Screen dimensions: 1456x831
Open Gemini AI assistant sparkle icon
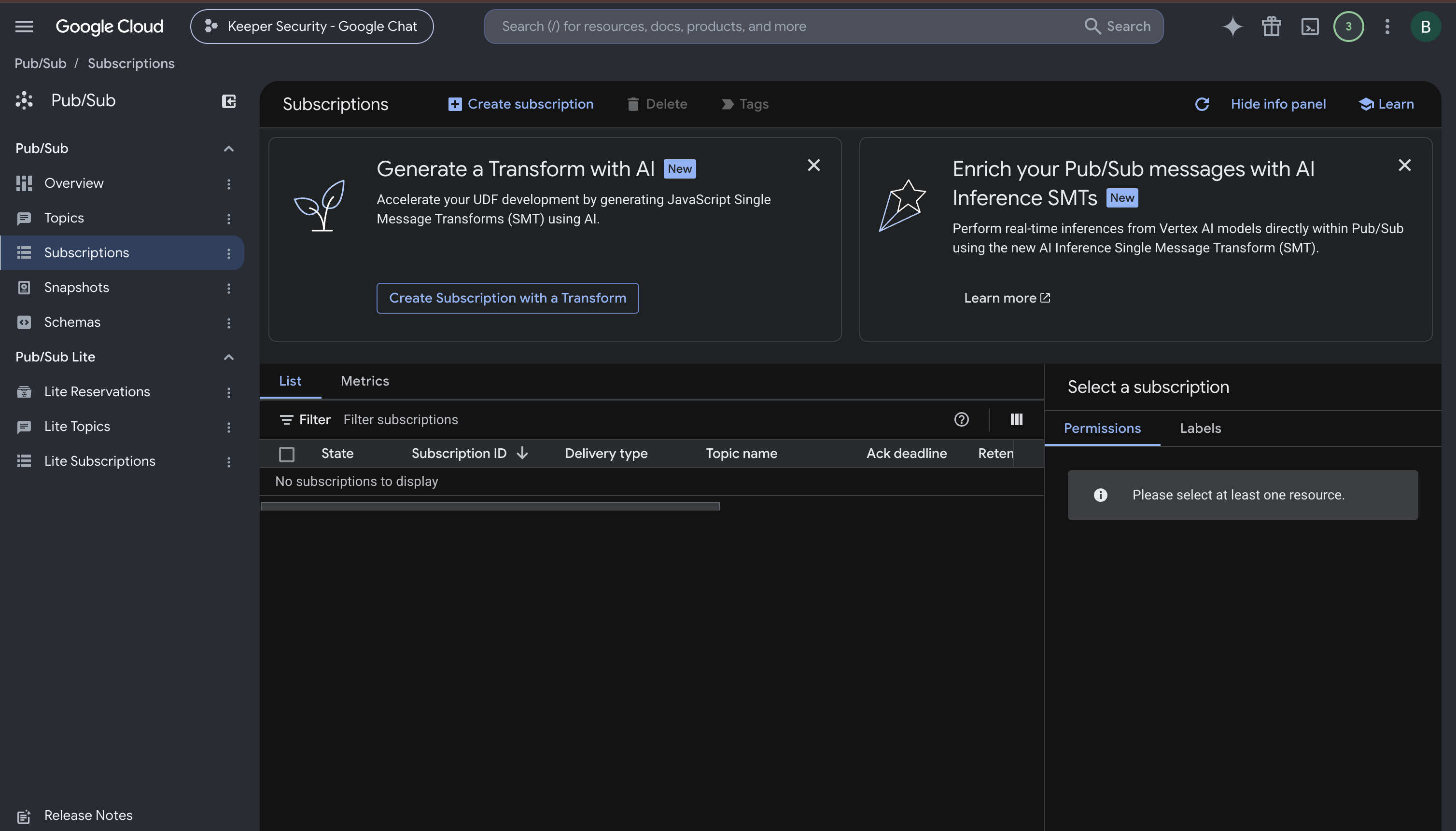pos(1232,26)
